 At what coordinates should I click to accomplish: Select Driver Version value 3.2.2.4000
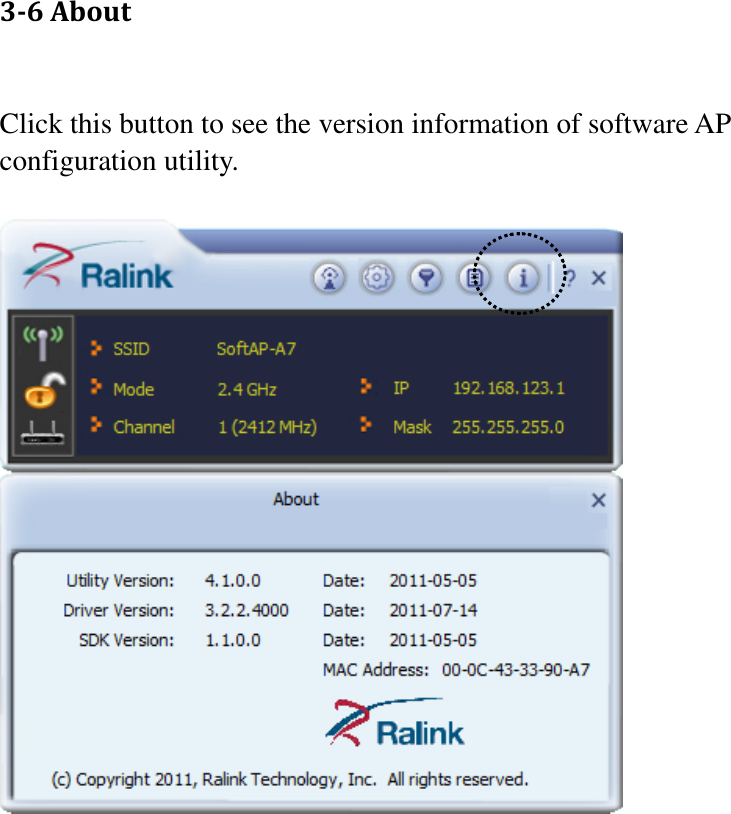click(247, 610)
